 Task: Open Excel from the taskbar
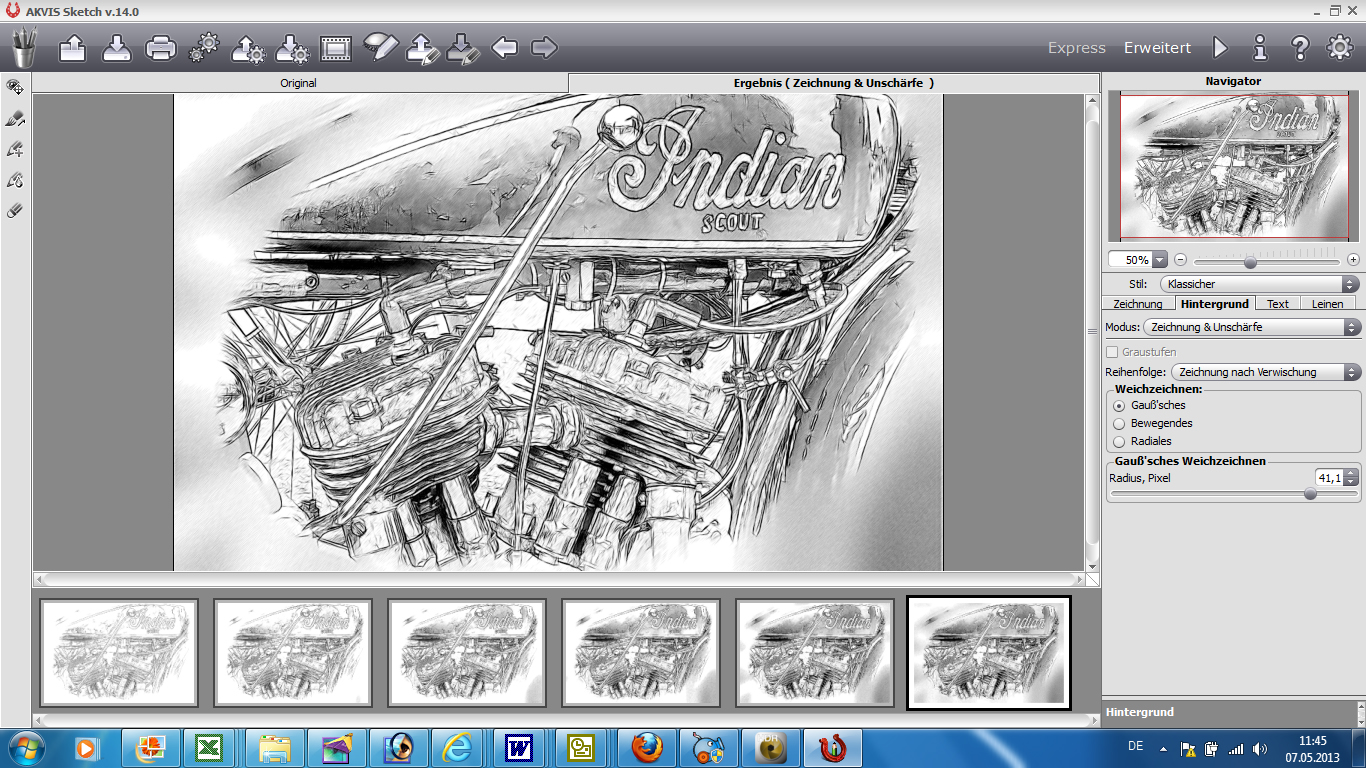point(210,747)
